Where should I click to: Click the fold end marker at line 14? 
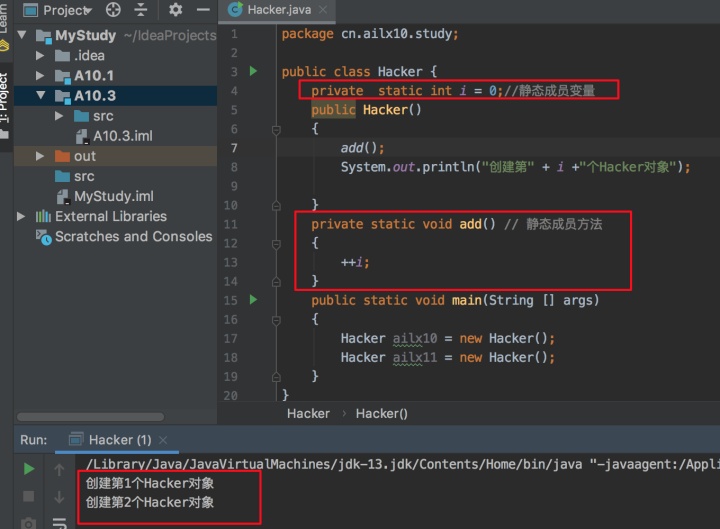click(x=276, y=281)
